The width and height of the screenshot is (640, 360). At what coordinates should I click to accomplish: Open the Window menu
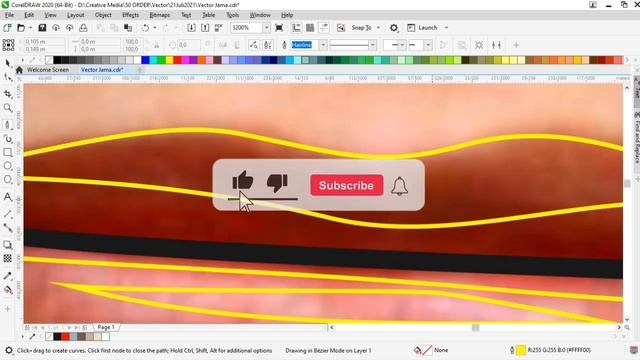point(260,15)
